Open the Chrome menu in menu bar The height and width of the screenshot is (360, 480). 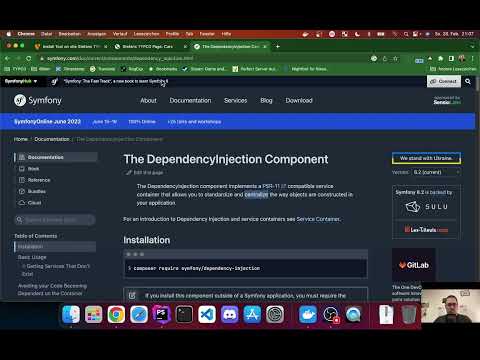[26, 34]
